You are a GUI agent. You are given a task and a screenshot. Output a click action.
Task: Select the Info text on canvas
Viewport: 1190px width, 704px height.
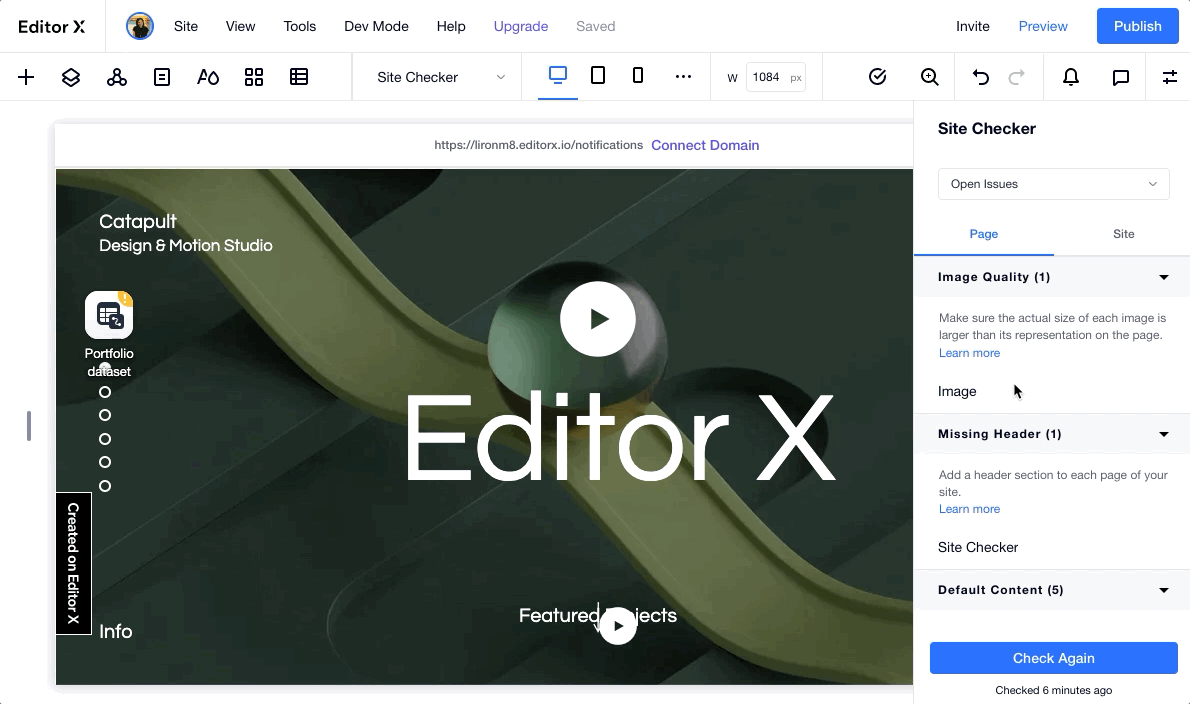tap(115, 631)
